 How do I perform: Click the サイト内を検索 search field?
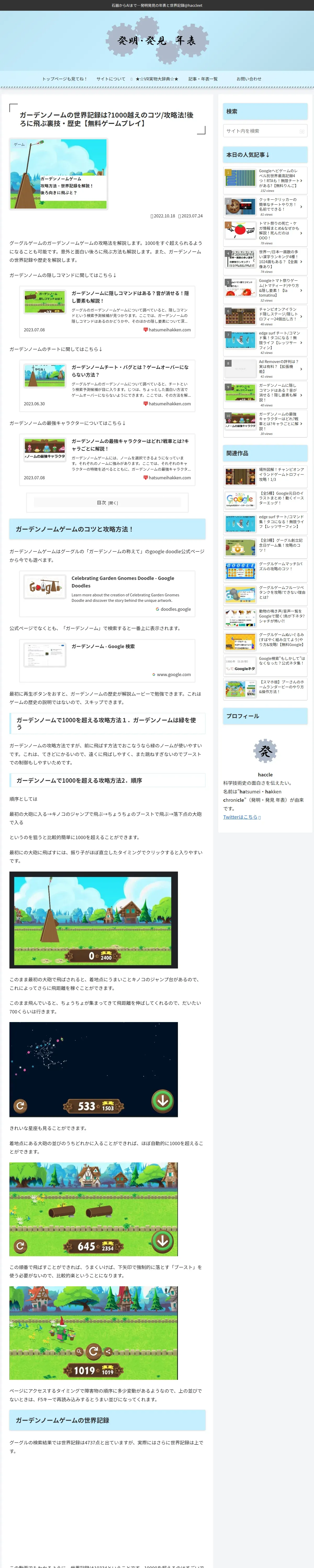(x=265, y=131)
